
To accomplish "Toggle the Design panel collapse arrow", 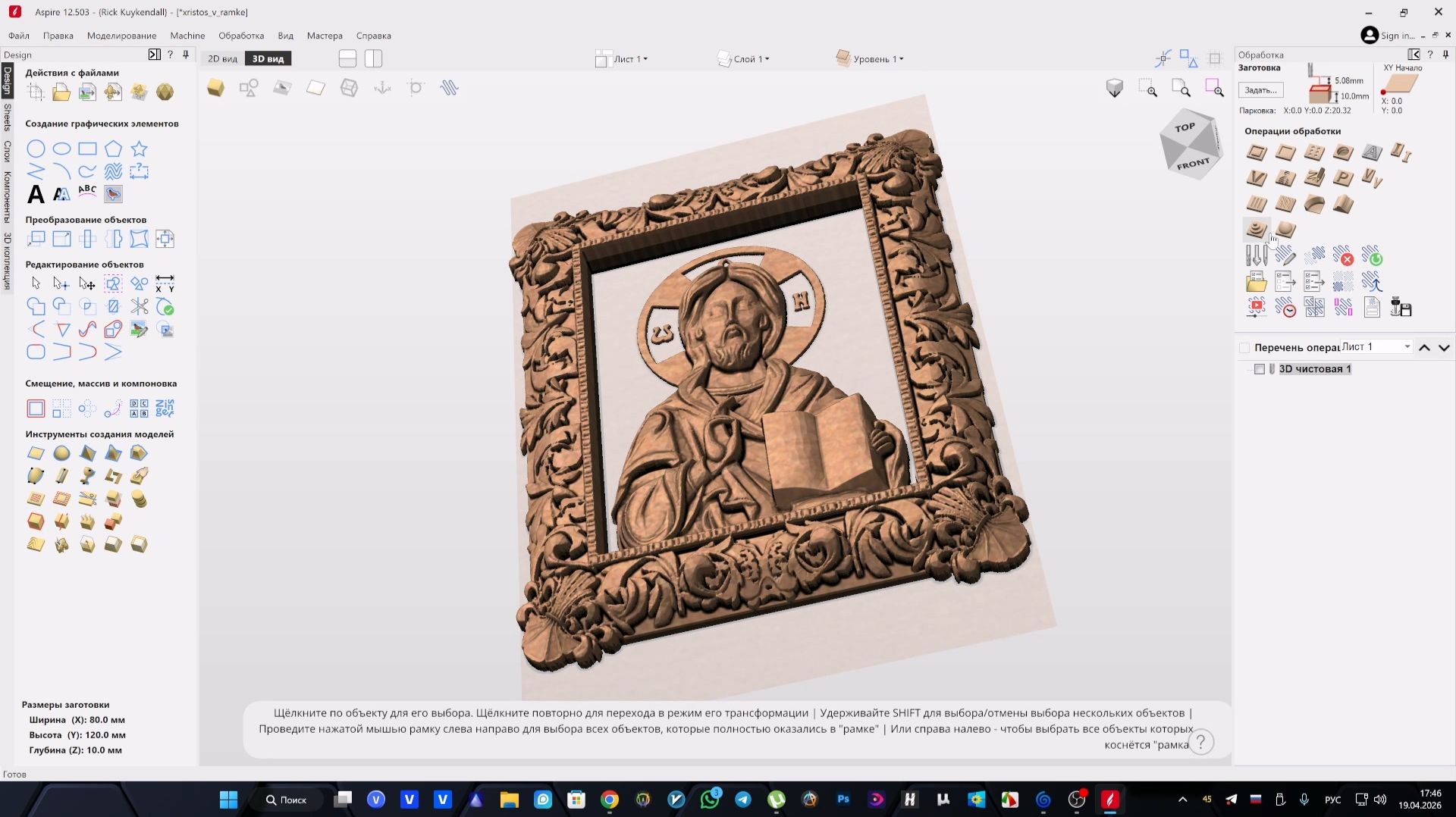I will coord(154,55).
